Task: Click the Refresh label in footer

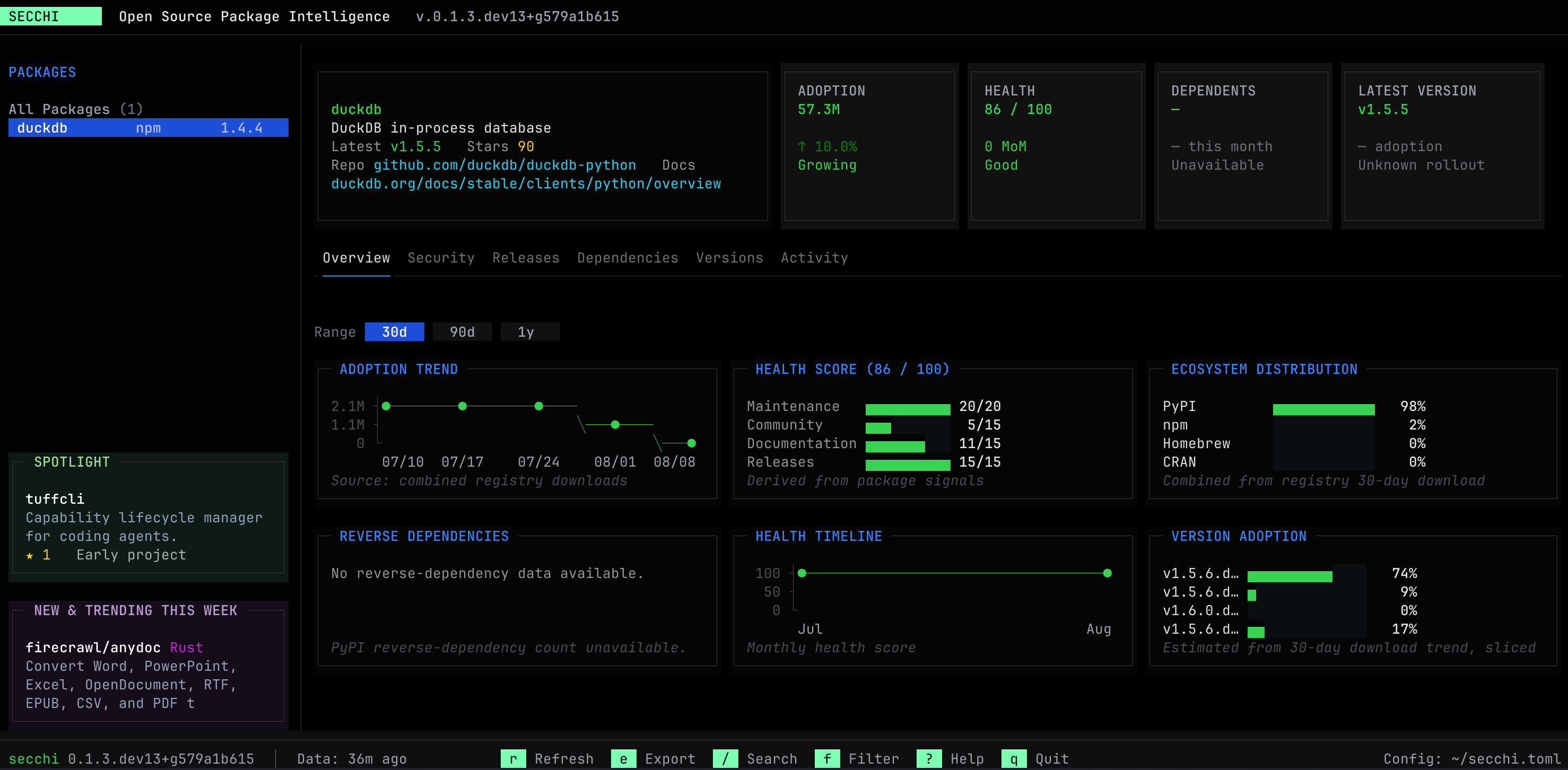Action: click(564, 758)
